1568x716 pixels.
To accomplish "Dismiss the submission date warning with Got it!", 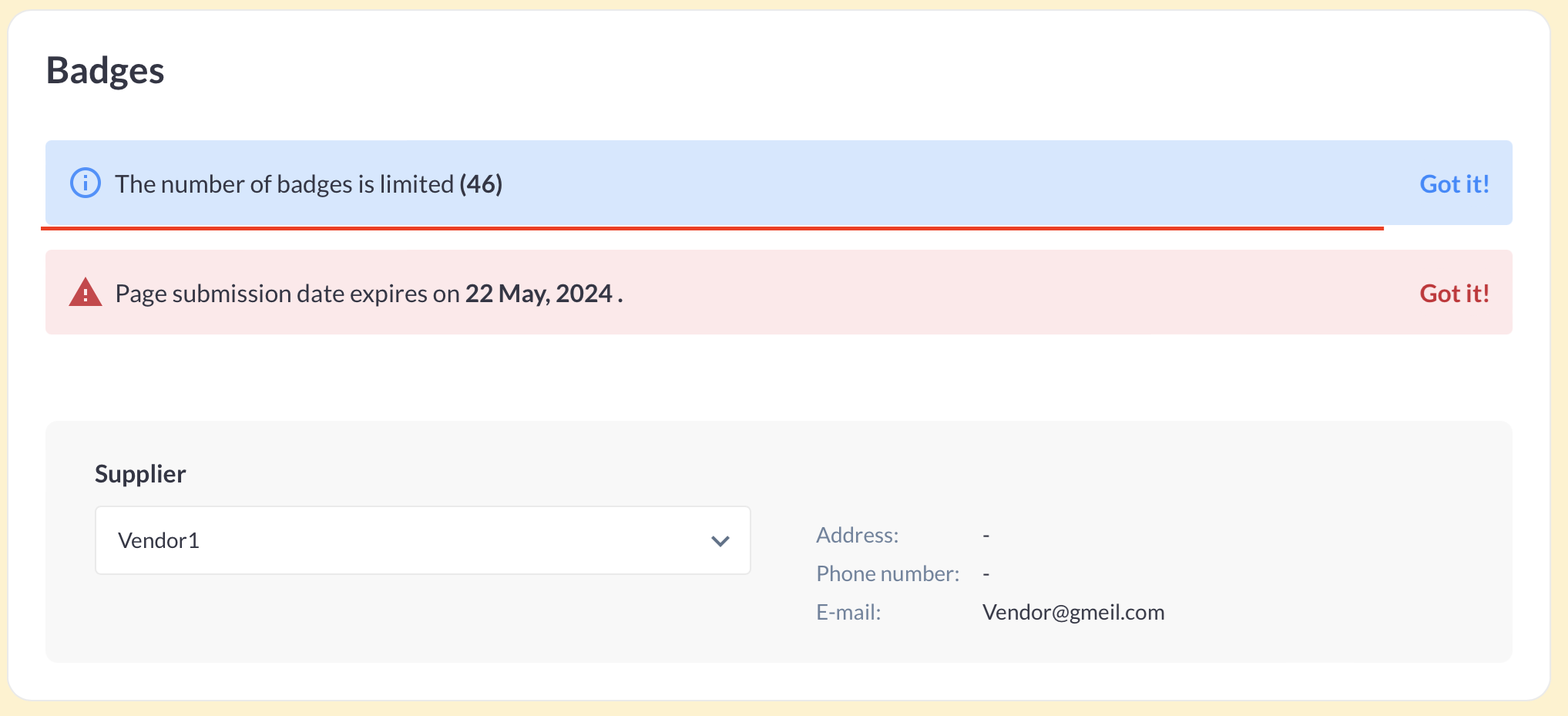I will (x=1454, y=294).
